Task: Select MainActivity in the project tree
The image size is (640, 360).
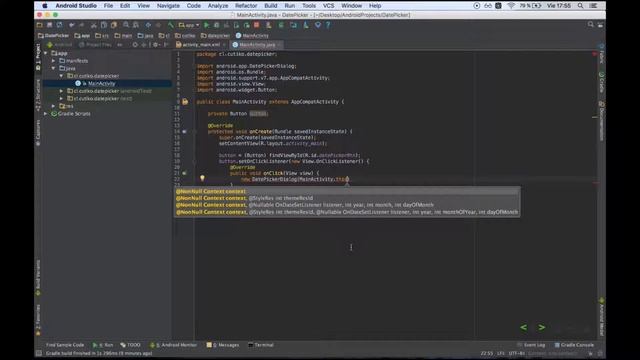Action: click(x=102, y=83)
